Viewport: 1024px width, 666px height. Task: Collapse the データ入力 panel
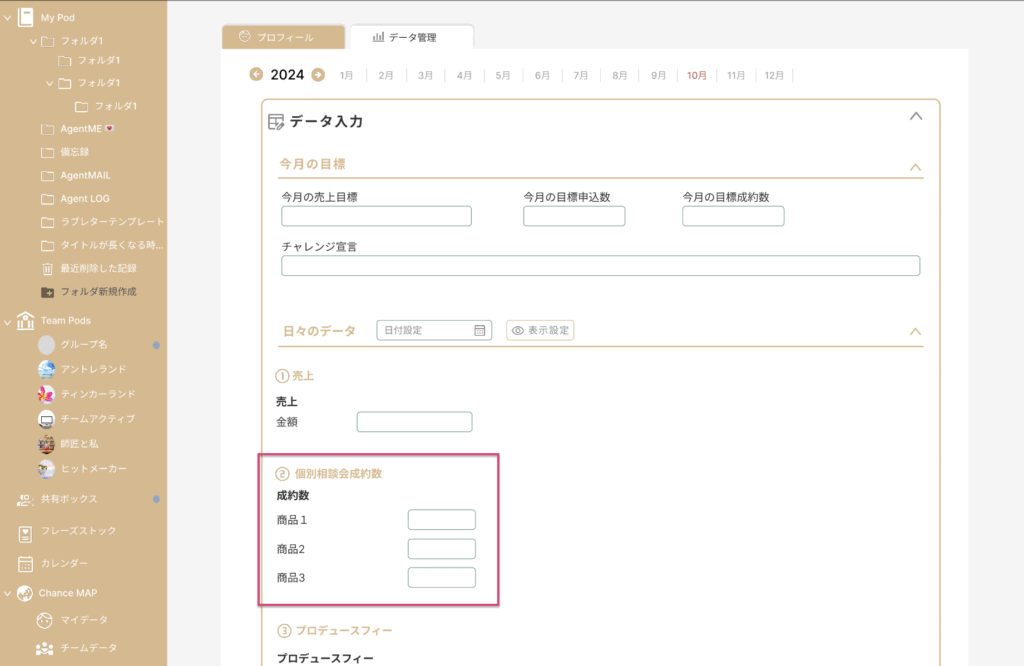914,116
